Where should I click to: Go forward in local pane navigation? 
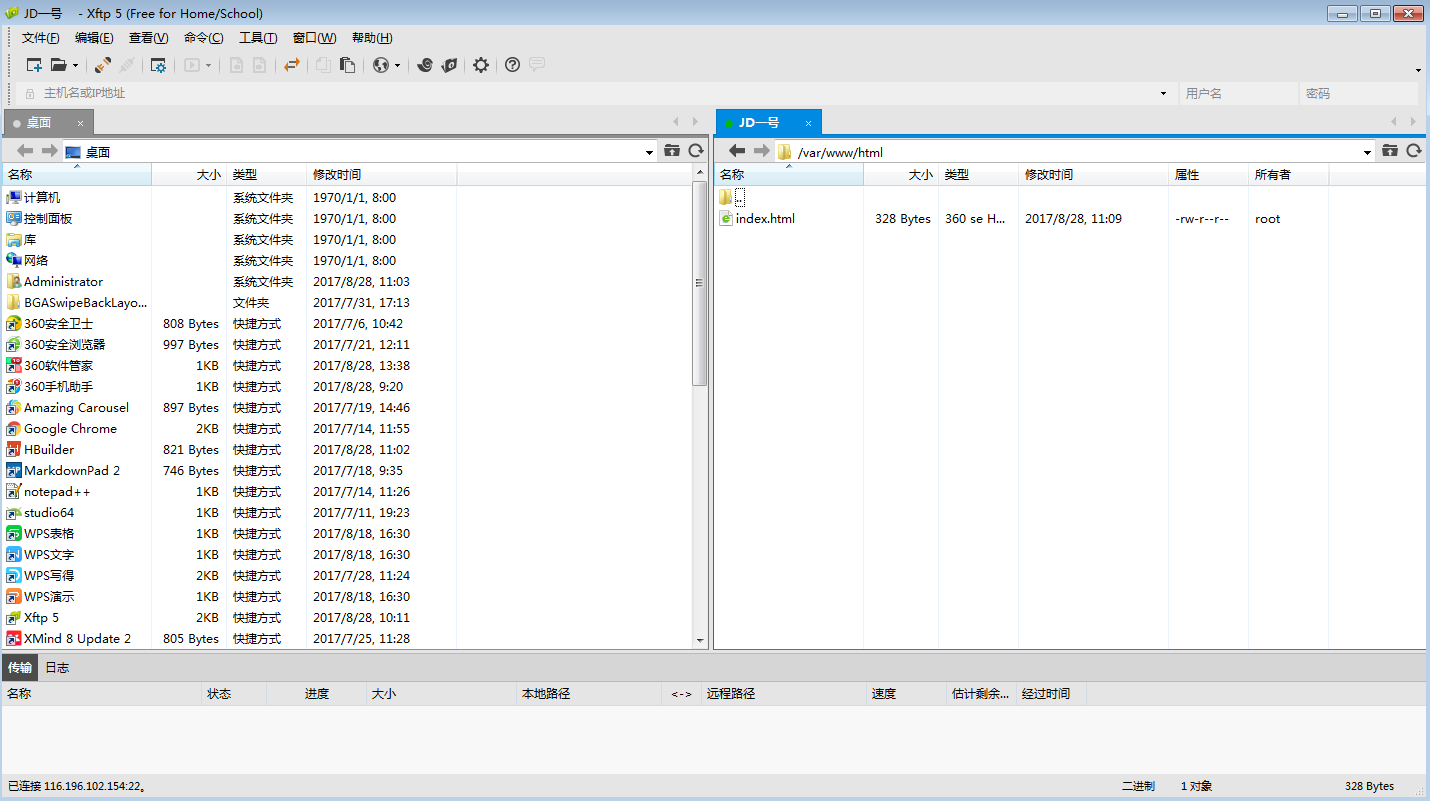pos(49,151)
